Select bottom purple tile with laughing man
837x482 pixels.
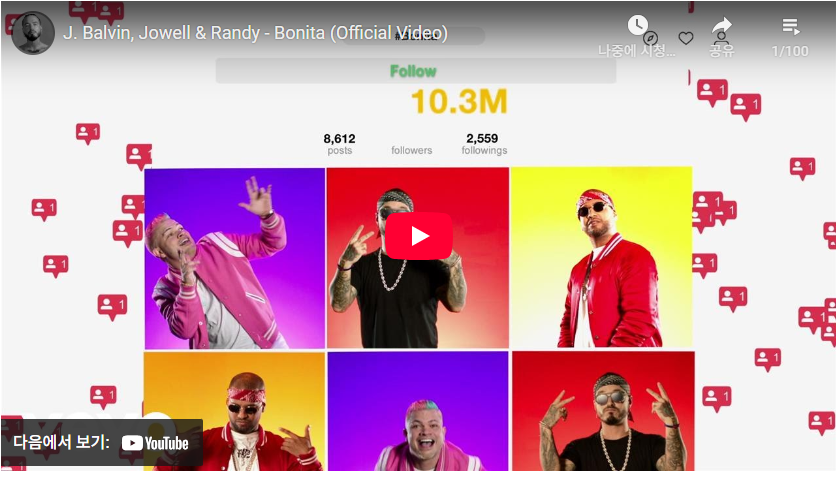[x=418, y=411]
